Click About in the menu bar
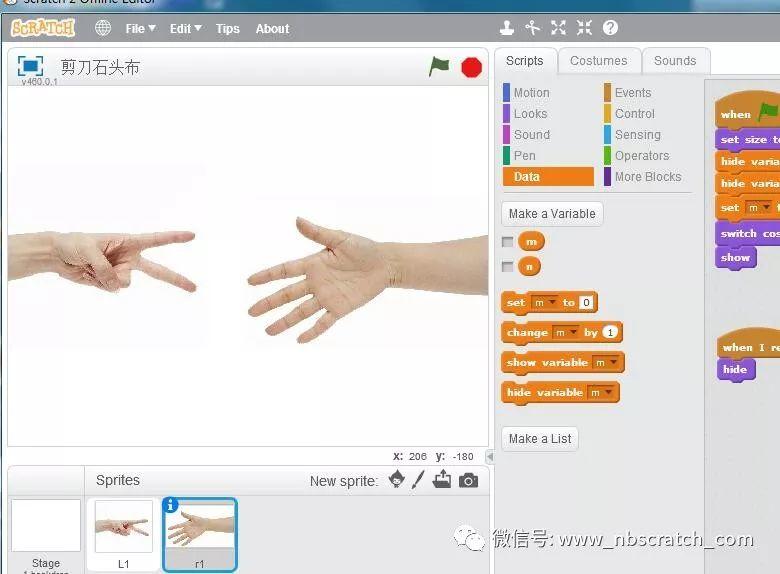780x574 pixels. [x=272, y=29]
